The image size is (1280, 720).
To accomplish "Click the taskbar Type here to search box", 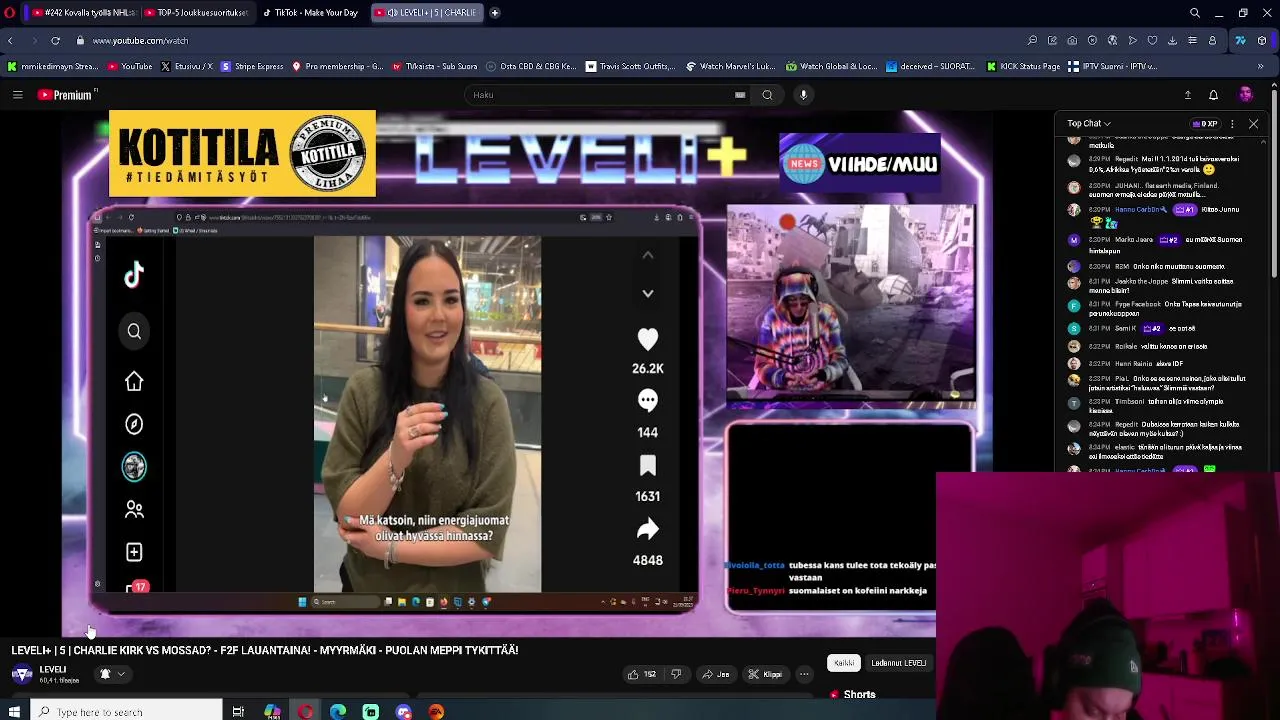I will tap(126, 712).
